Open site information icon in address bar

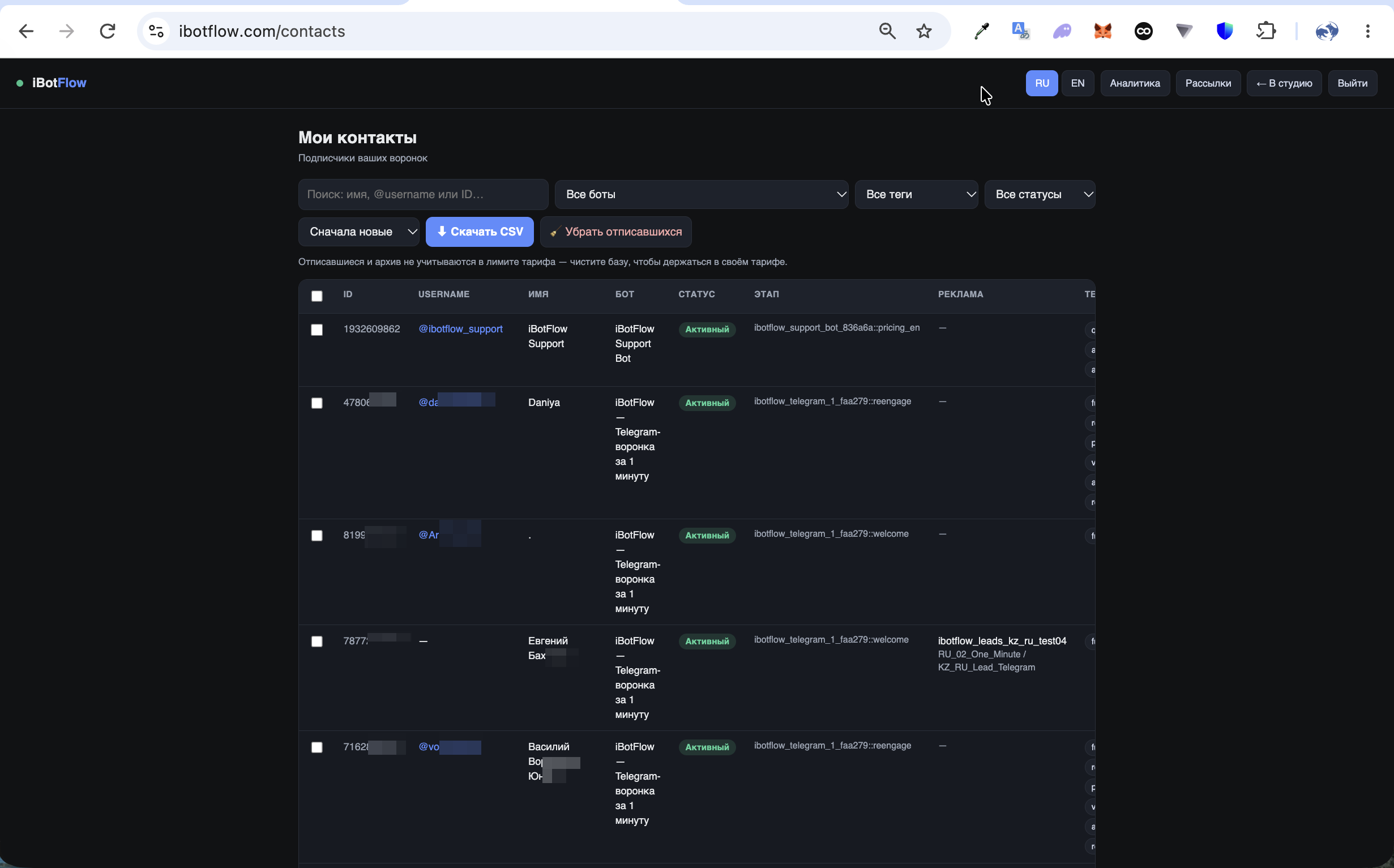[x=156, y=31]
